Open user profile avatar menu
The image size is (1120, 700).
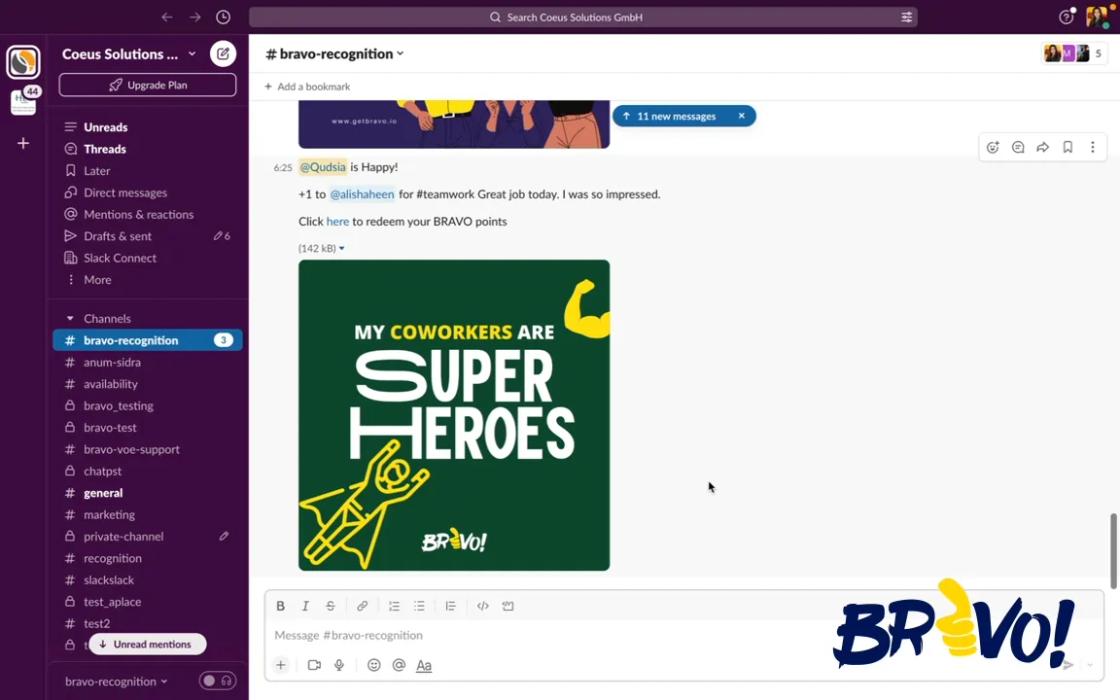1097,16
